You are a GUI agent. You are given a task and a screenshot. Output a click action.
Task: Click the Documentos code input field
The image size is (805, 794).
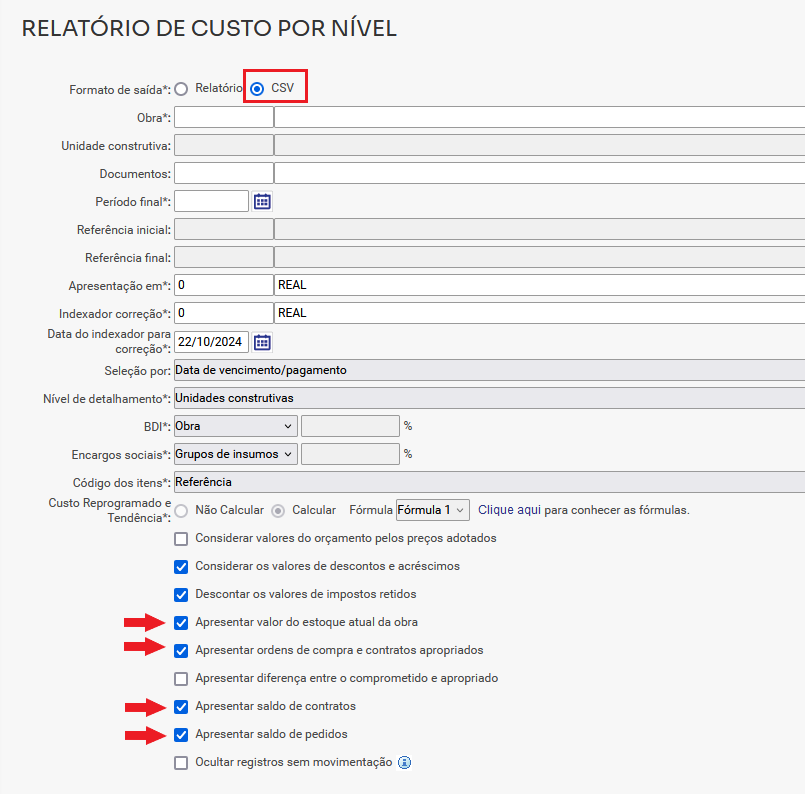click(x=224, y=173)
